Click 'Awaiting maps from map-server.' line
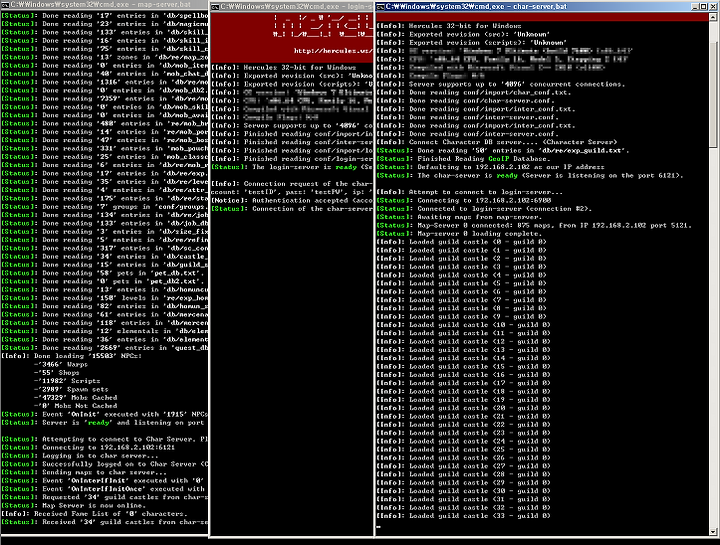Image resolution: width=720 pixels, height=545 pixels. coord(459,217)
